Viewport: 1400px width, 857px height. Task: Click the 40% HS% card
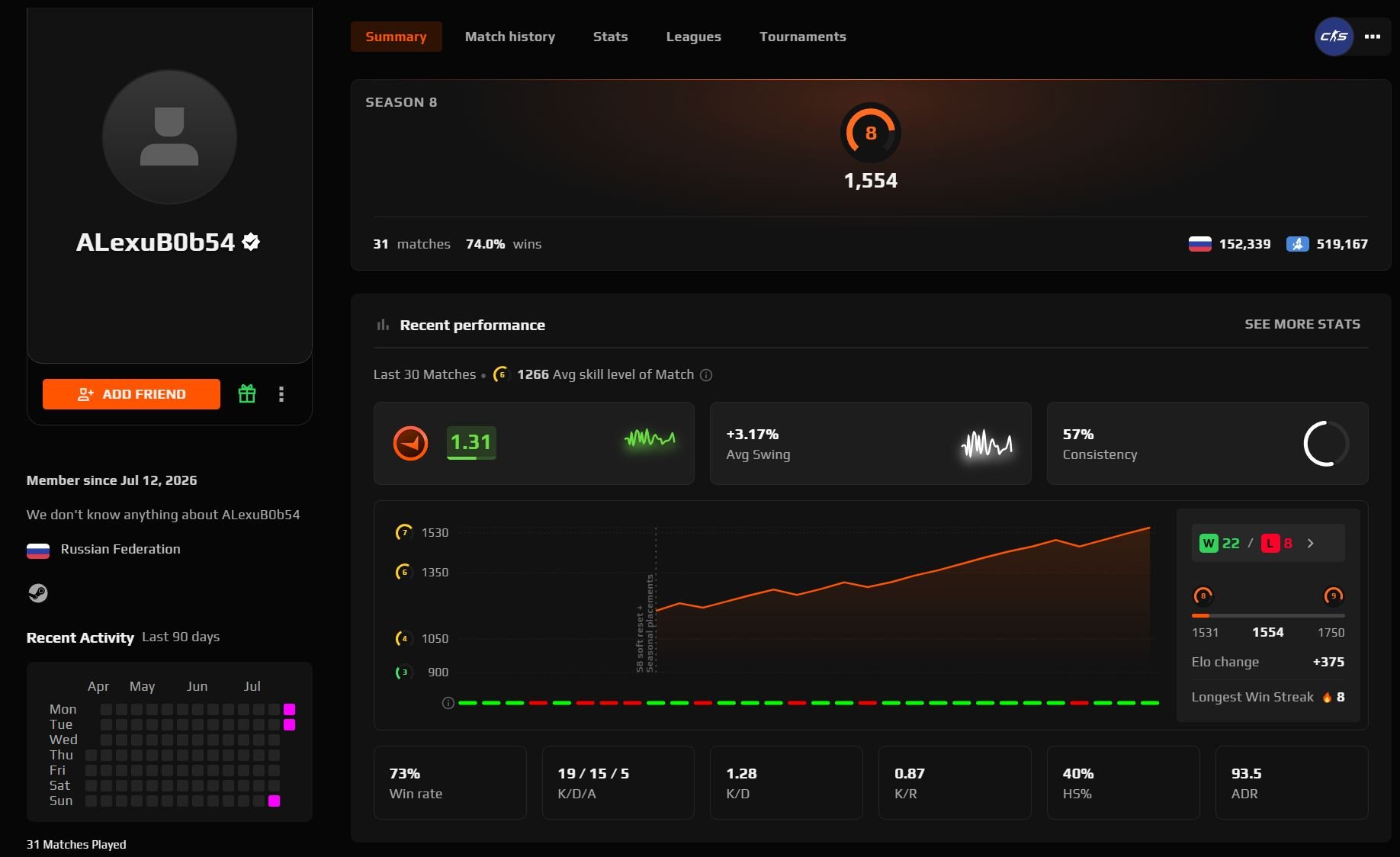coord(1123,782)
